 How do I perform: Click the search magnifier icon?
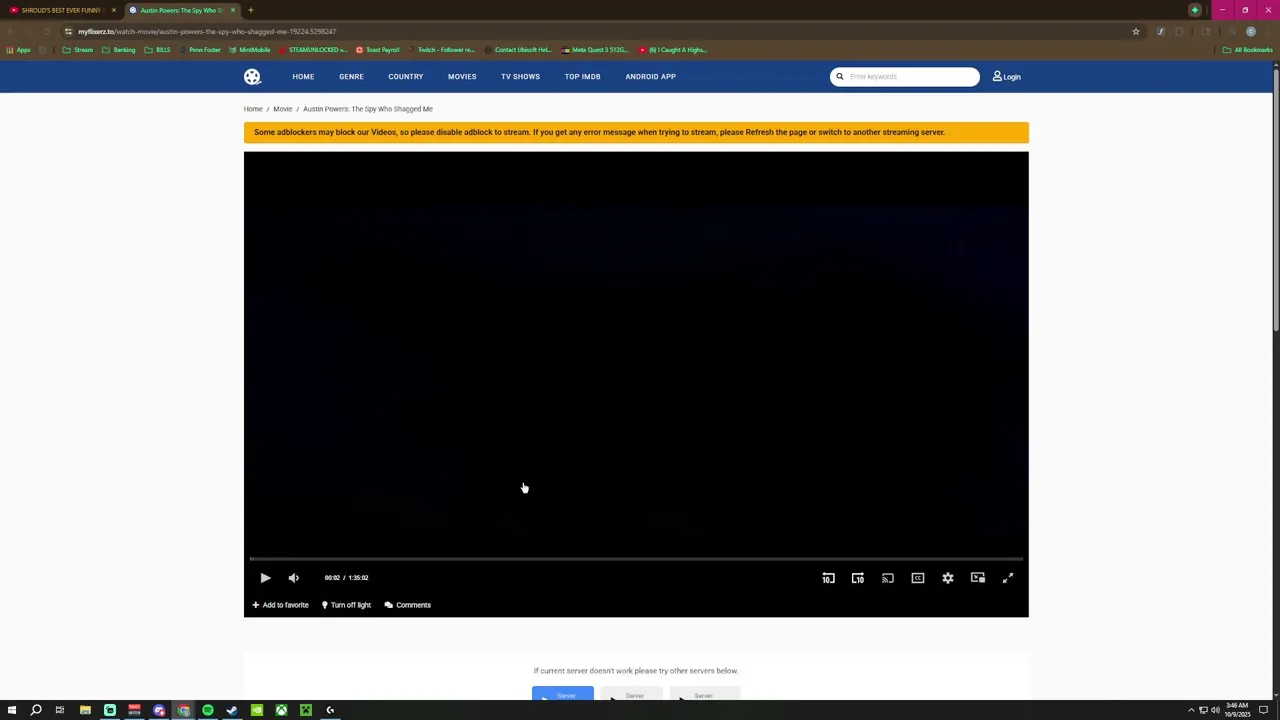pos(840,77)
